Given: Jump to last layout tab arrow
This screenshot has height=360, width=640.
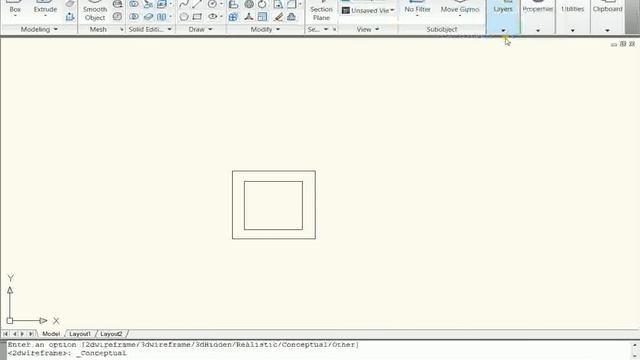Looking at the screenshot, I should [x=31, y=334].
